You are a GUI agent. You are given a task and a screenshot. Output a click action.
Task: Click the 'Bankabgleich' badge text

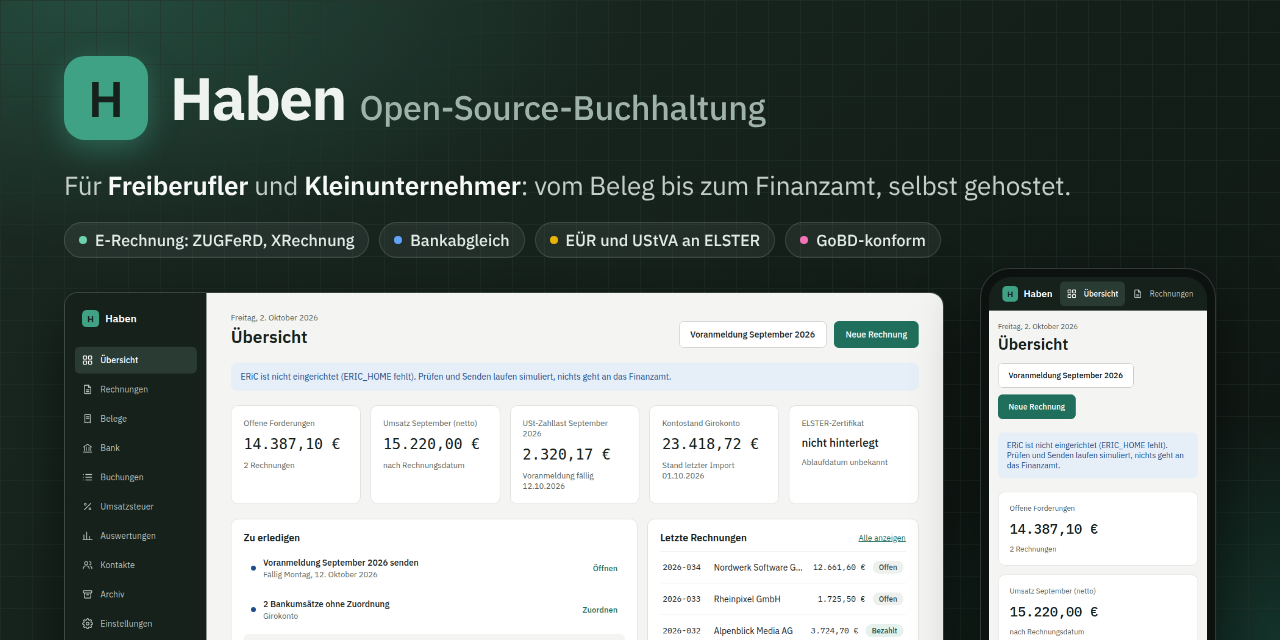pos(460,240)
